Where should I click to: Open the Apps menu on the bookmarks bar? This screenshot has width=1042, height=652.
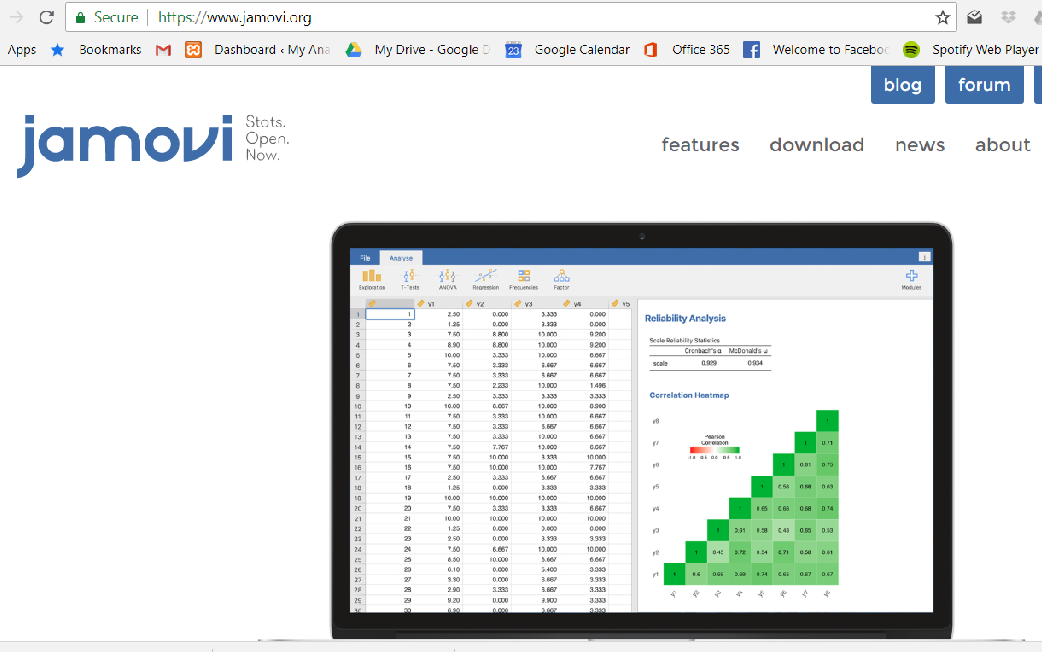coord(21,49)
